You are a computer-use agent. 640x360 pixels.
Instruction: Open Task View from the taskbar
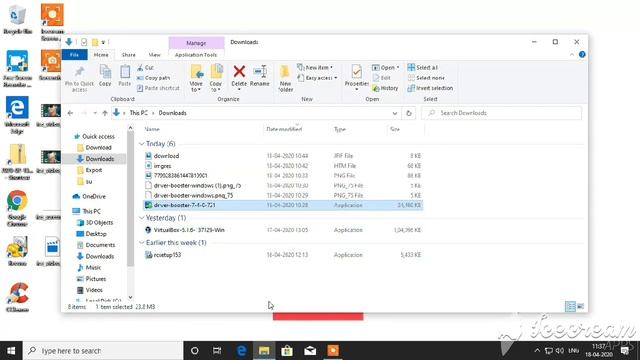coord(217,351)
